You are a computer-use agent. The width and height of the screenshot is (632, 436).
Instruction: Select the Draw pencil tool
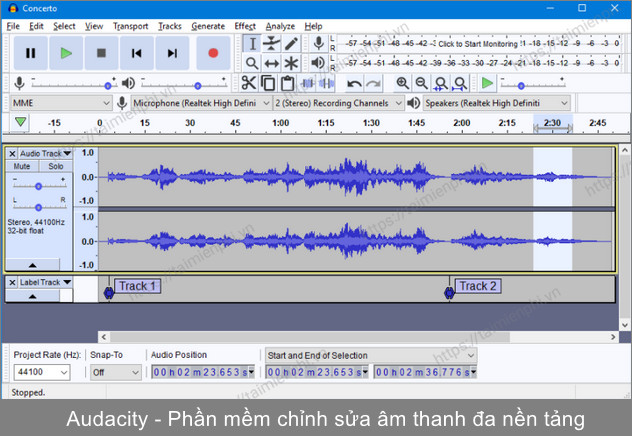coord(291,44)
